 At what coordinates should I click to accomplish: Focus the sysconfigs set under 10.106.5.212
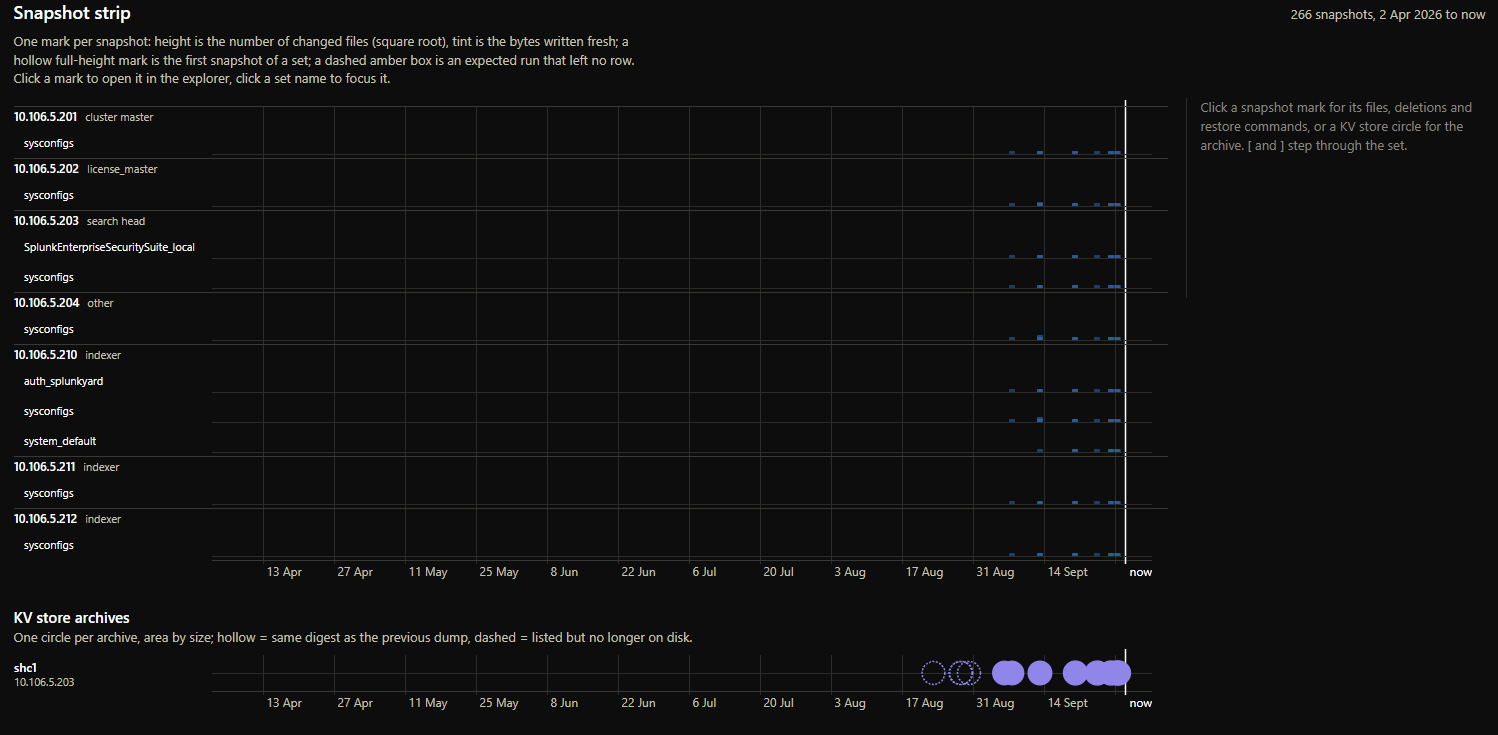tap(49, 545)
